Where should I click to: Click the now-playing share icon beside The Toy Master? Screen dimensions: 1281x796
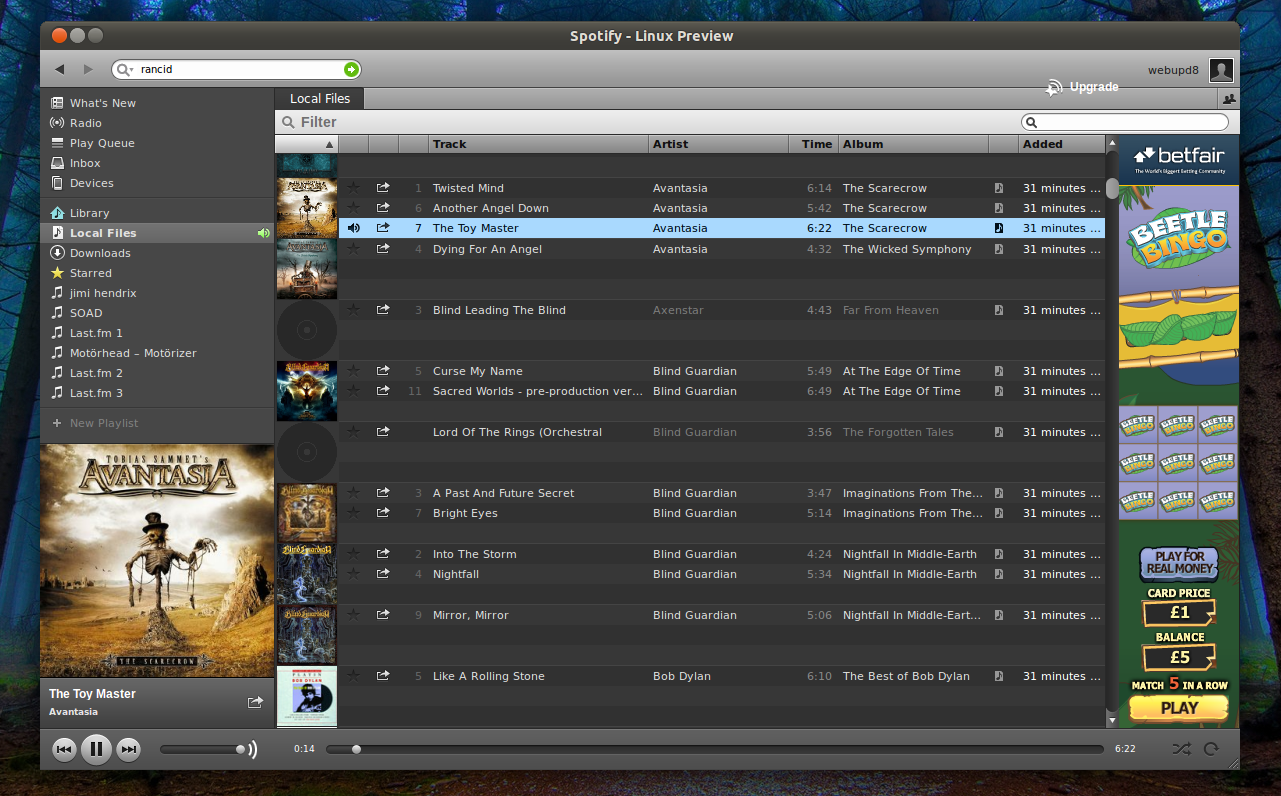pyautogui.click(x=255, y=702)
